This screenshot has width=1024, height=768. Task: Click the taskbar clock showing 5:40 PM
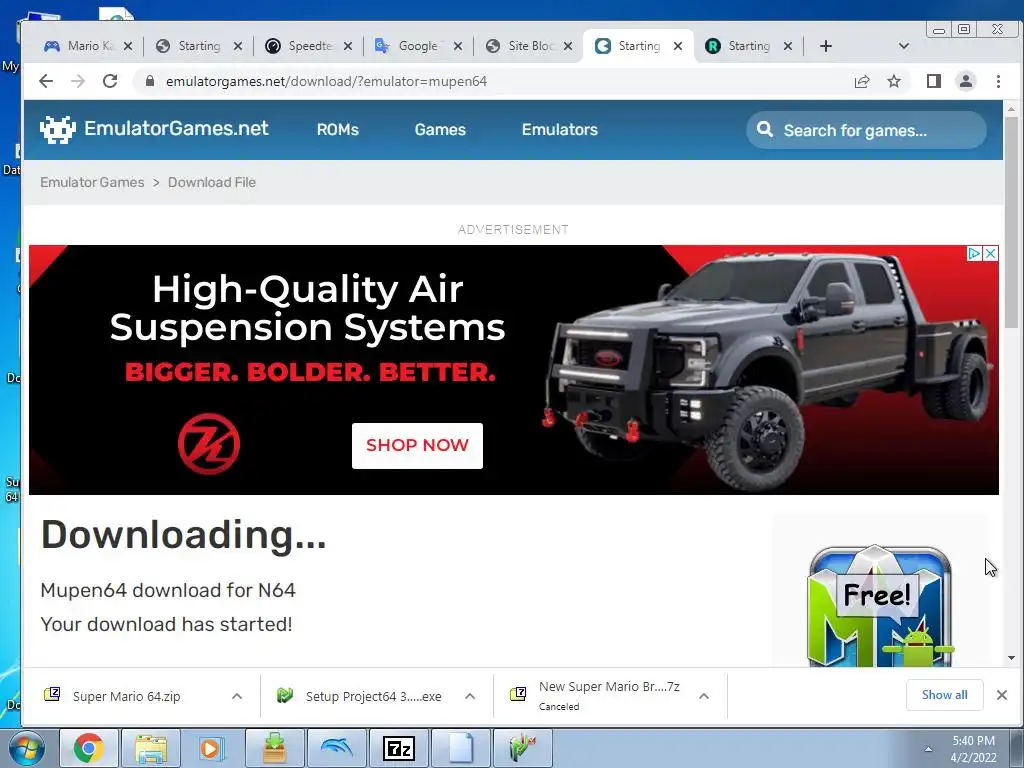(x=973, y=748)
